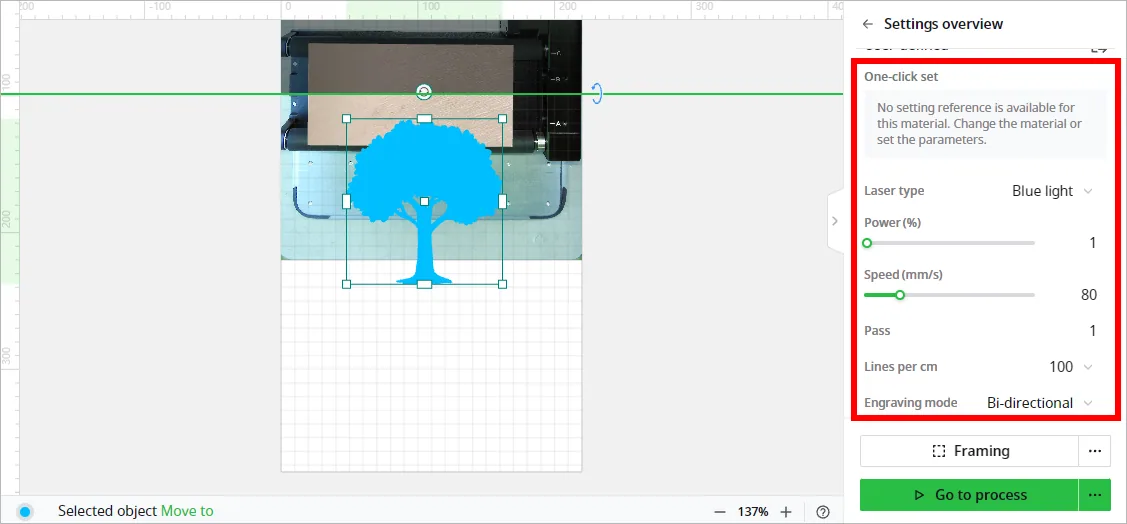The image size is (1127, 524).
Task: Click the Speed slider handle
Action: click(x=899, y=295)
